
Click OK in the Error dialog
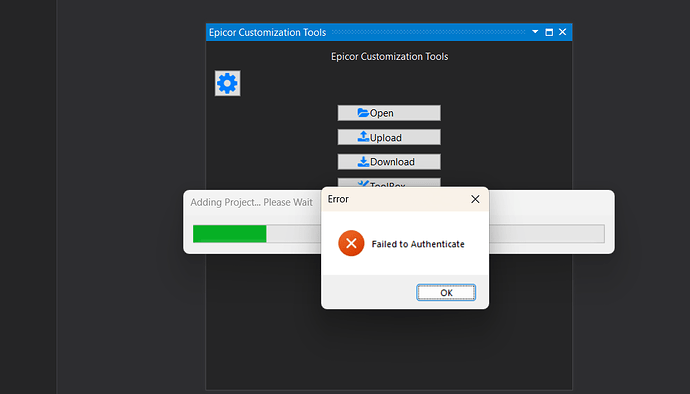pos(446,293)
